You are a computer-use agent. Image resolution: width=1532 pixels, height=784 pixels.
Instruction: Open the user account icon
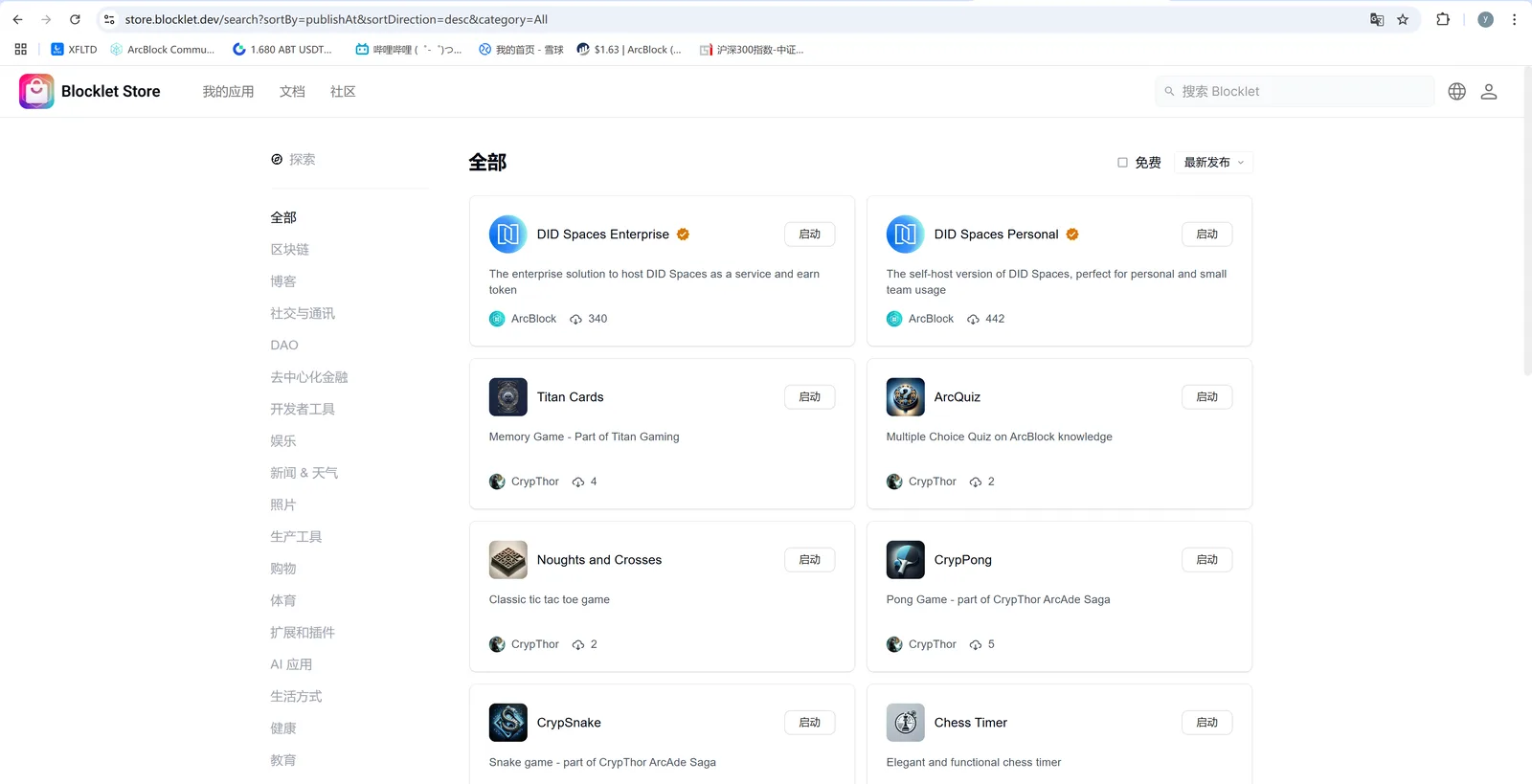click(x=1489, y=91)
